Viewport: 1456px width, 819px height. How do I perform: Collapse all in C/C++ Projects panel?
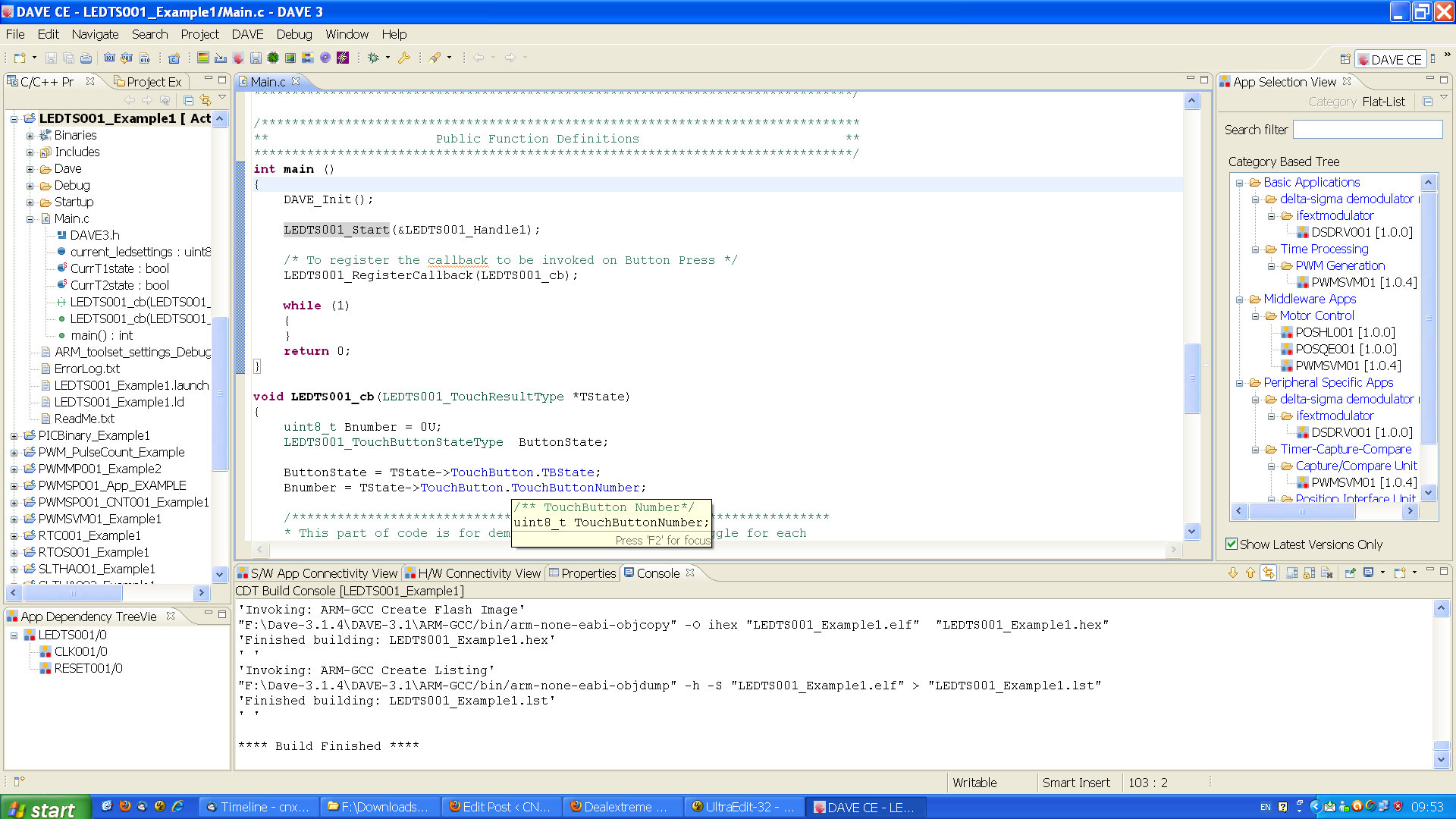tap(188, 100)
